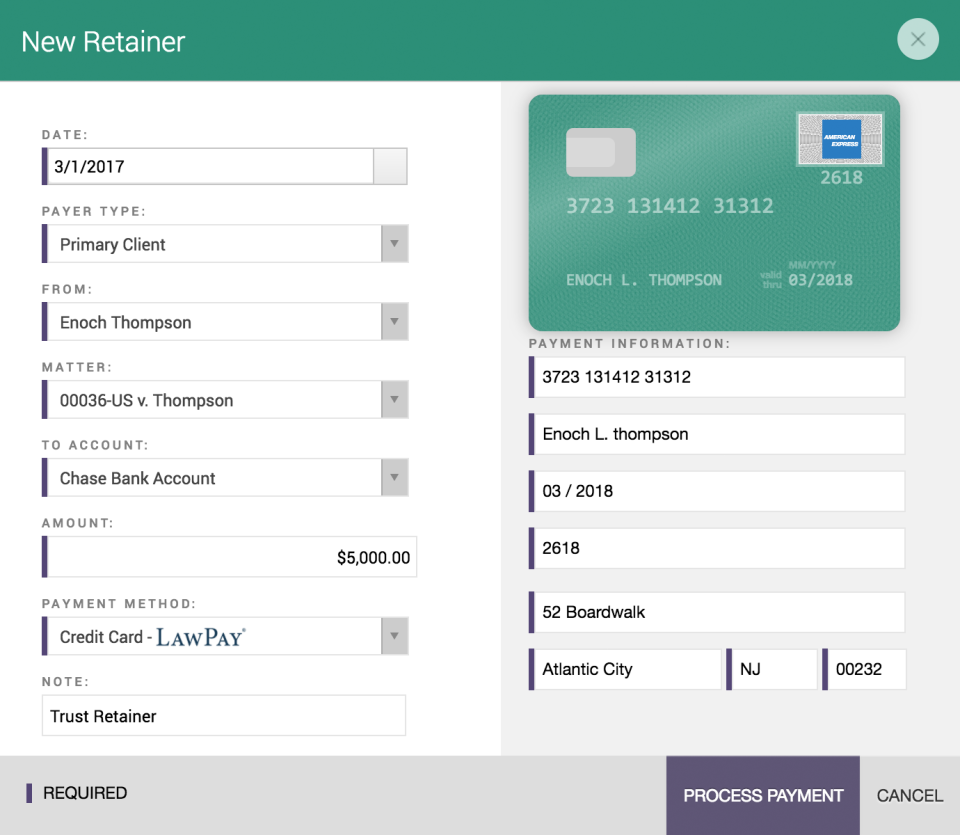Click the chip graphic on the credit card
960x835 pixels.
coord(600,152)
